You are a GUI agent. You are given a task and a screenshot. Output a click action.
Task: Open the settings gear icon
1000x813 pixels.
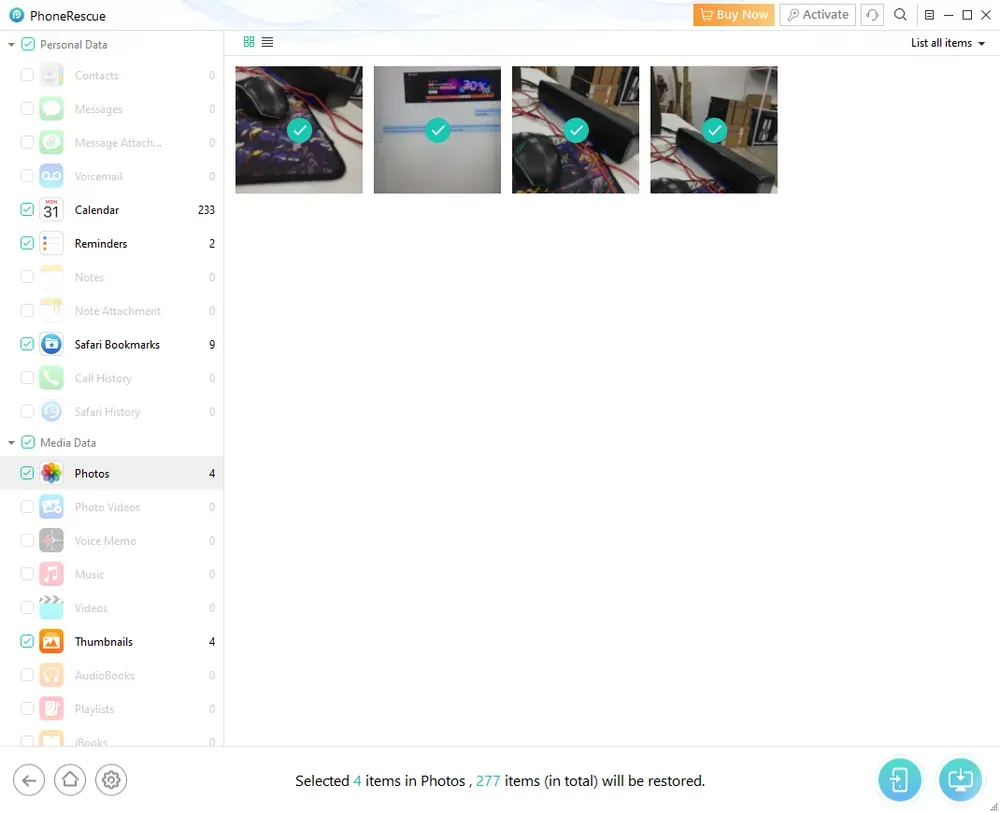(x=111, y=780)
